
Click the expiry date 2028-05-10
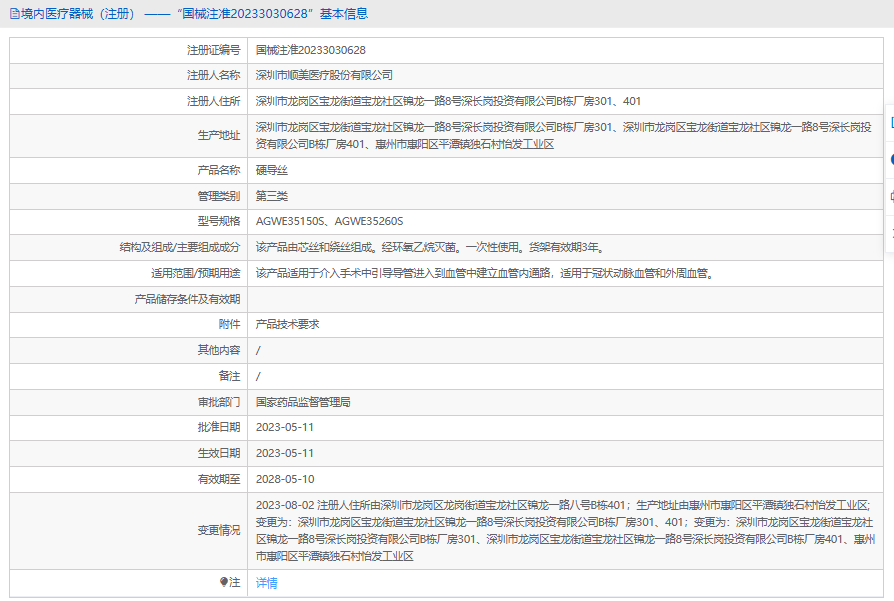285,479
